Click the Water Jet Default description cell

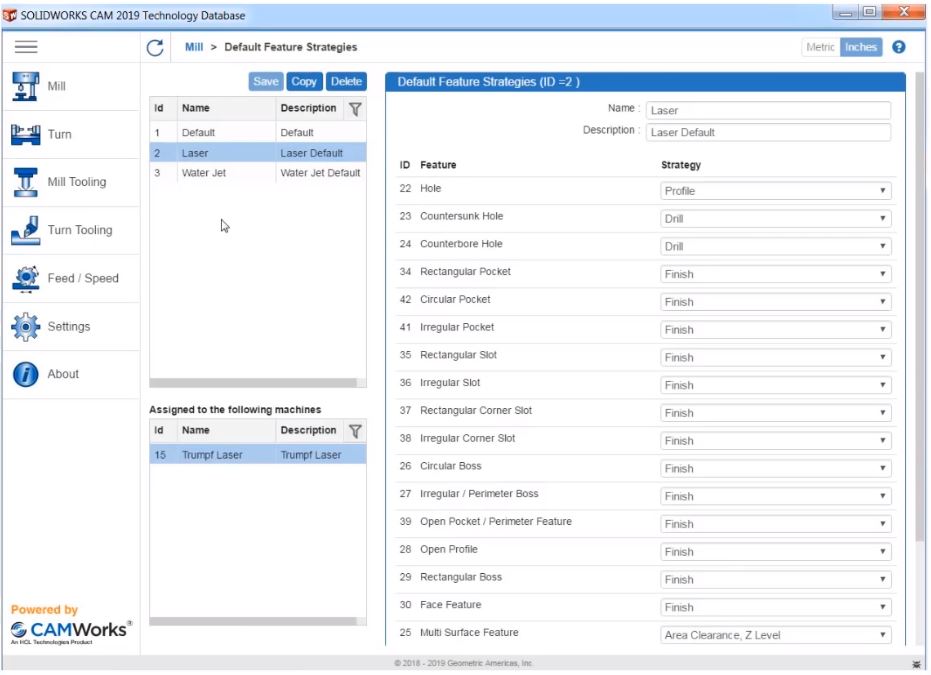click(321, 173)
